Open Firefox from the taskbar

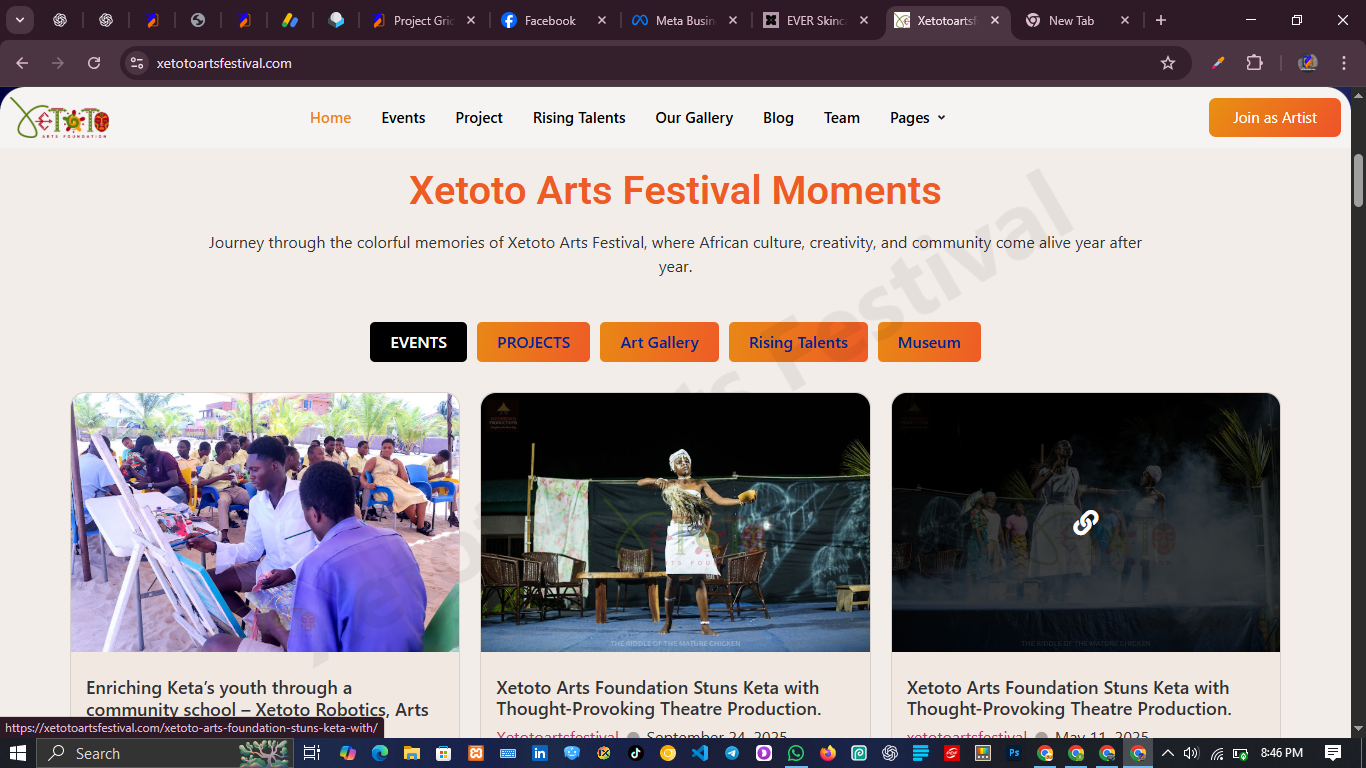(827, 752)
